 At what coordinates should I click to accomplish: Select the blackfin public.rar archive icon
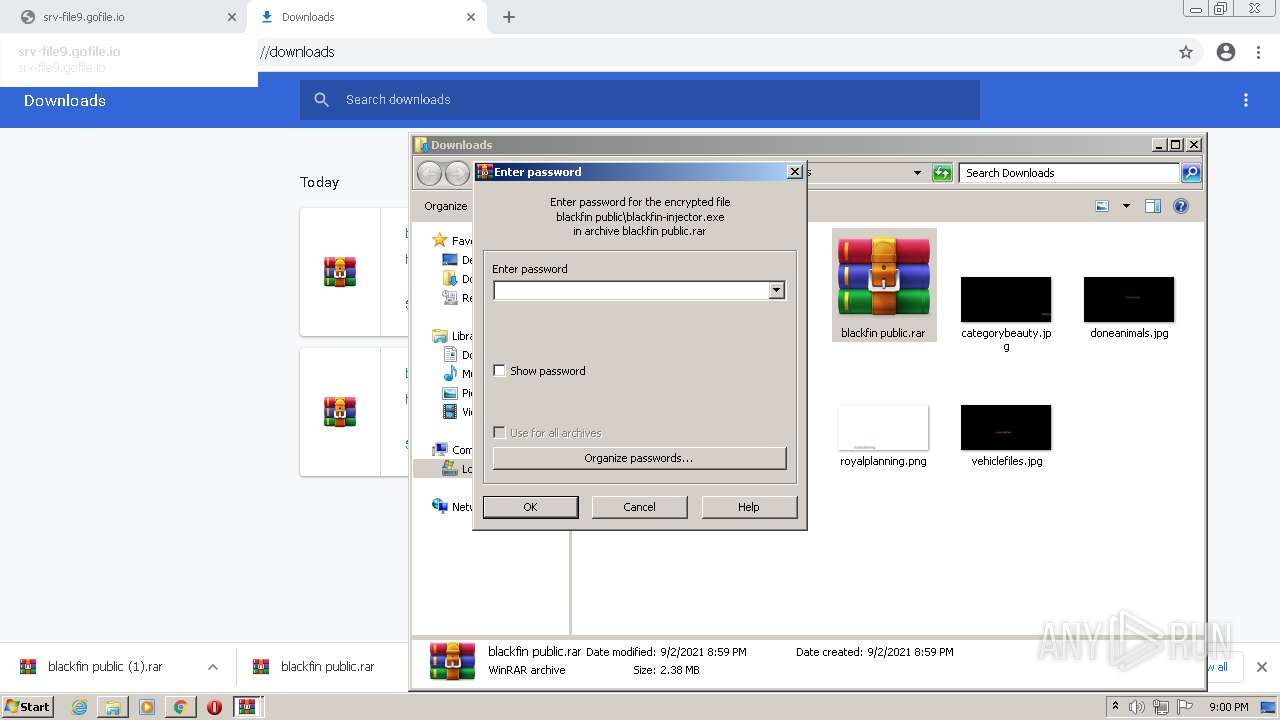[x=884, y=278]
